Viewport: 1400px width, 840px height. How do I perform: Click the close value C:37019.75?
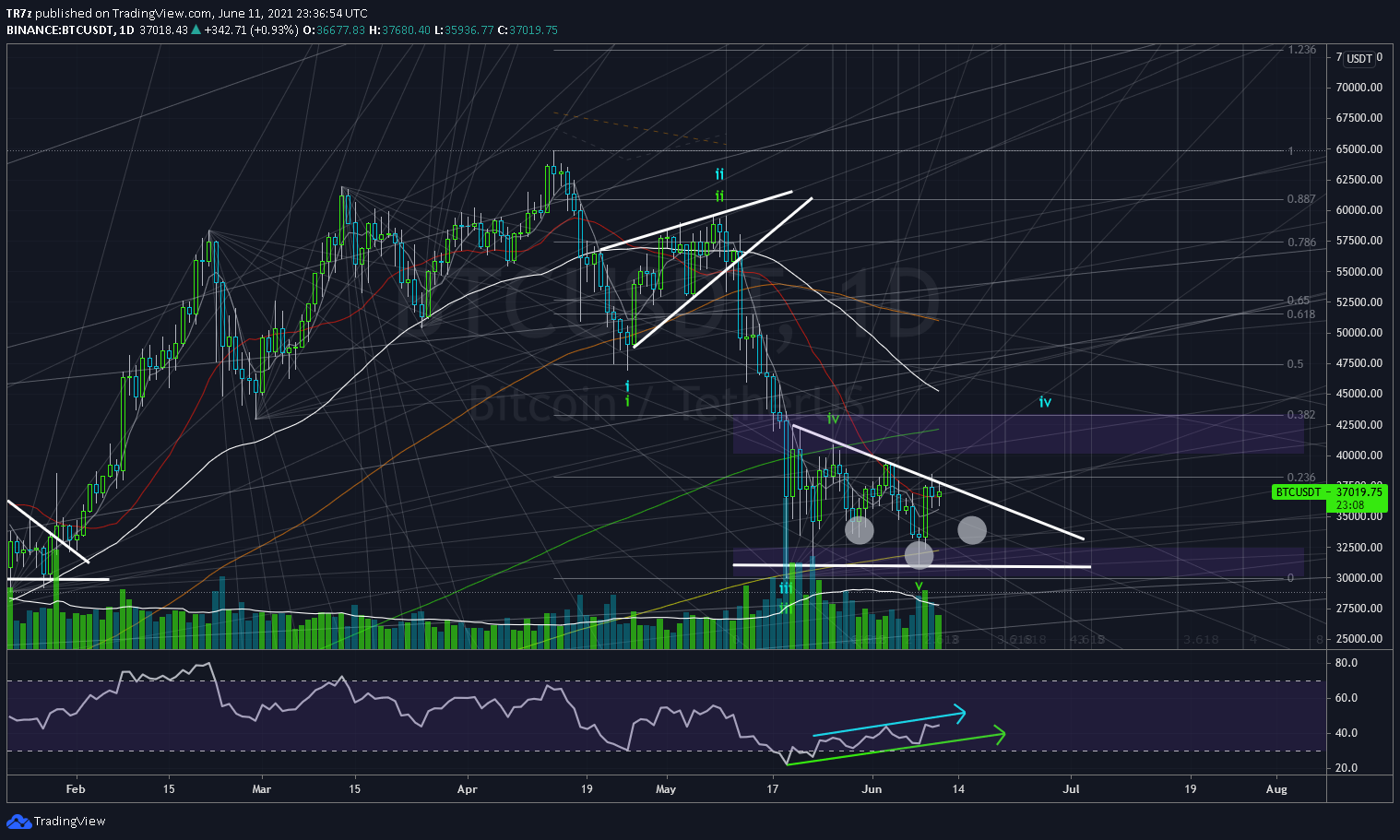(528, 30)
